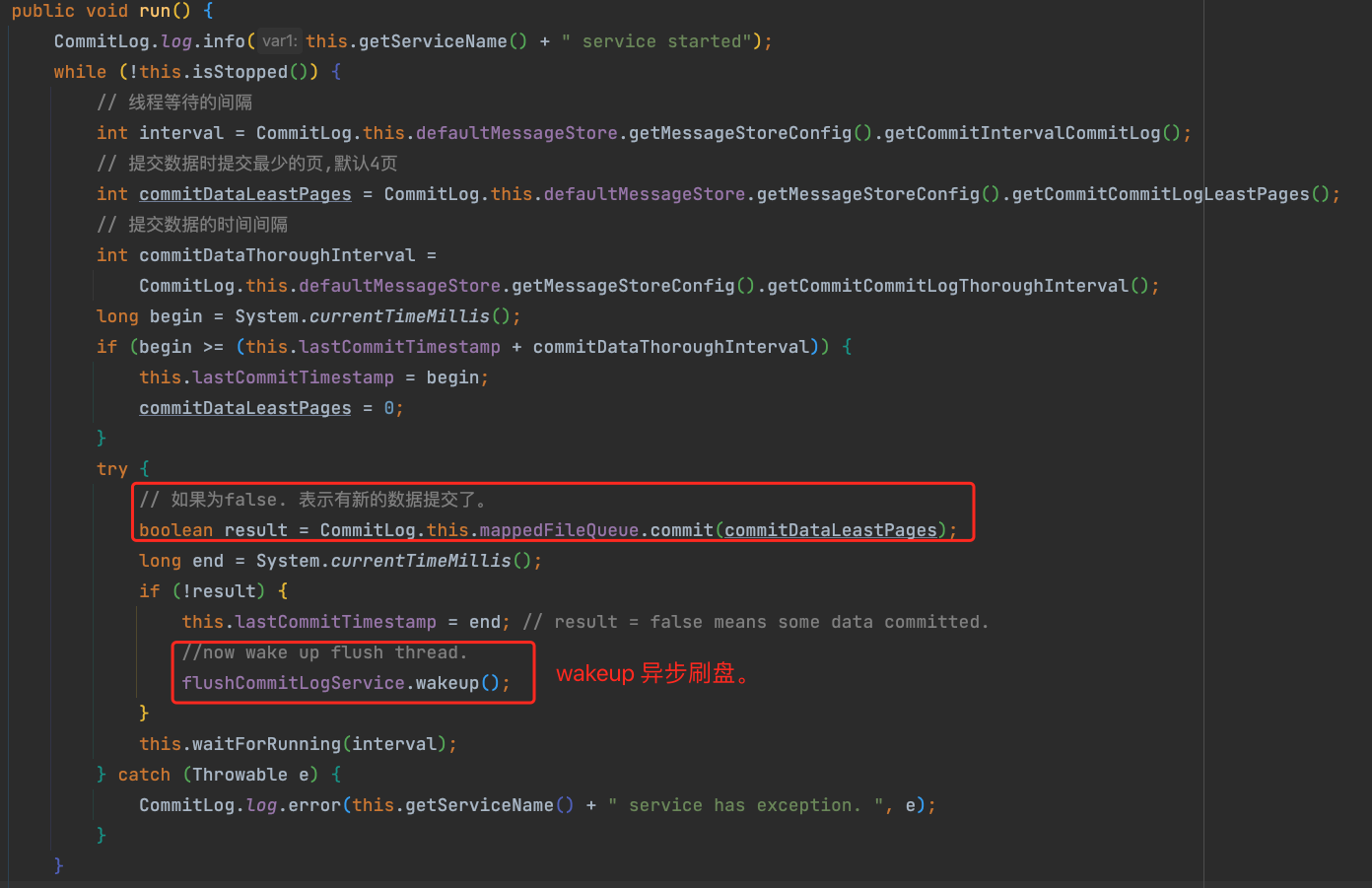Click the getCommitCommitLogLeastPages method call

click(x=1160, y=194)
